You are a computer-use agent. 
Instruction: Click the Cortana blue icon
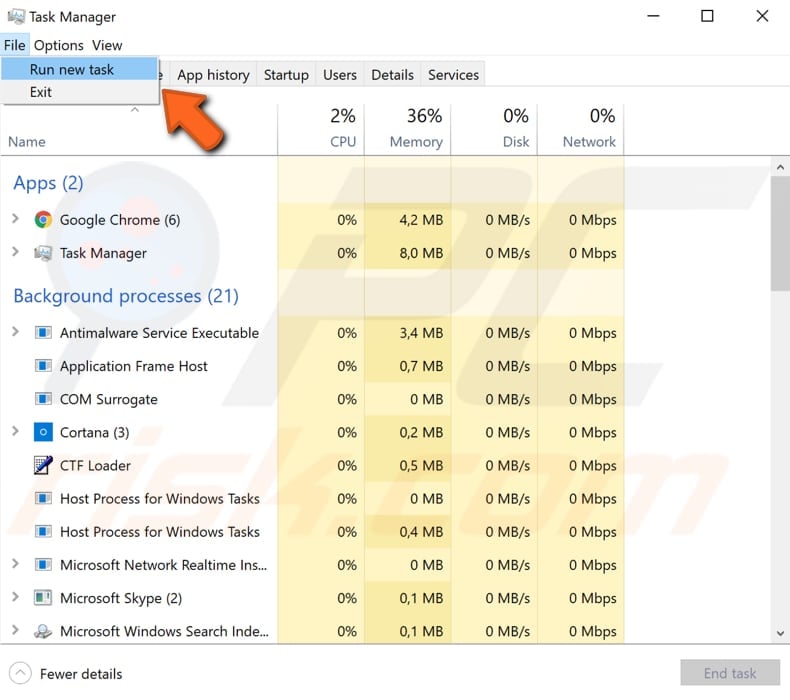[43, 432]
